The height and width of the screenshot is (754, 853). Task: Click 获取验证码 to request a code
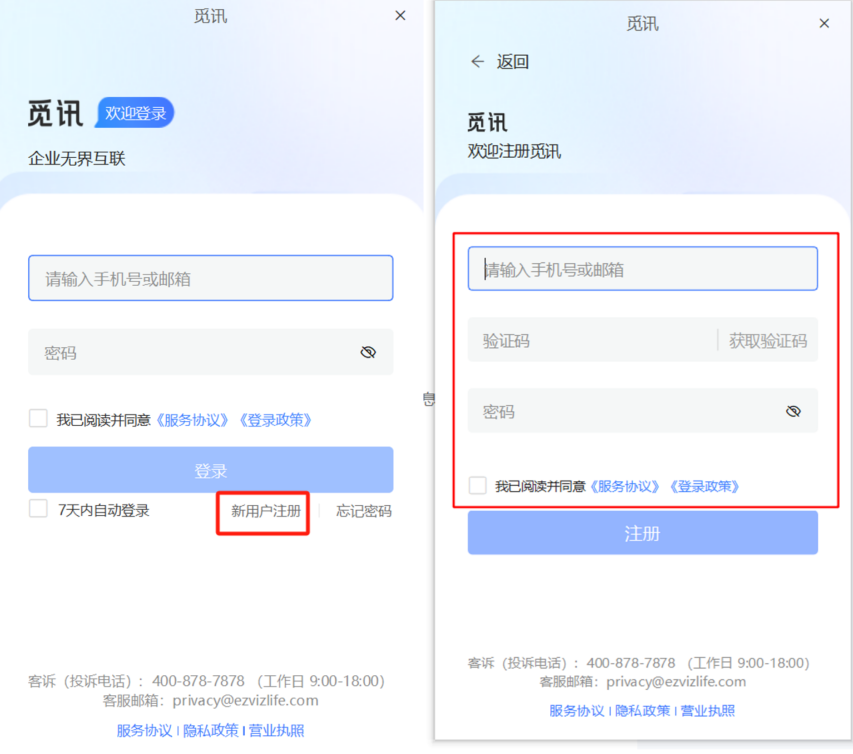[x=768, y=341]
